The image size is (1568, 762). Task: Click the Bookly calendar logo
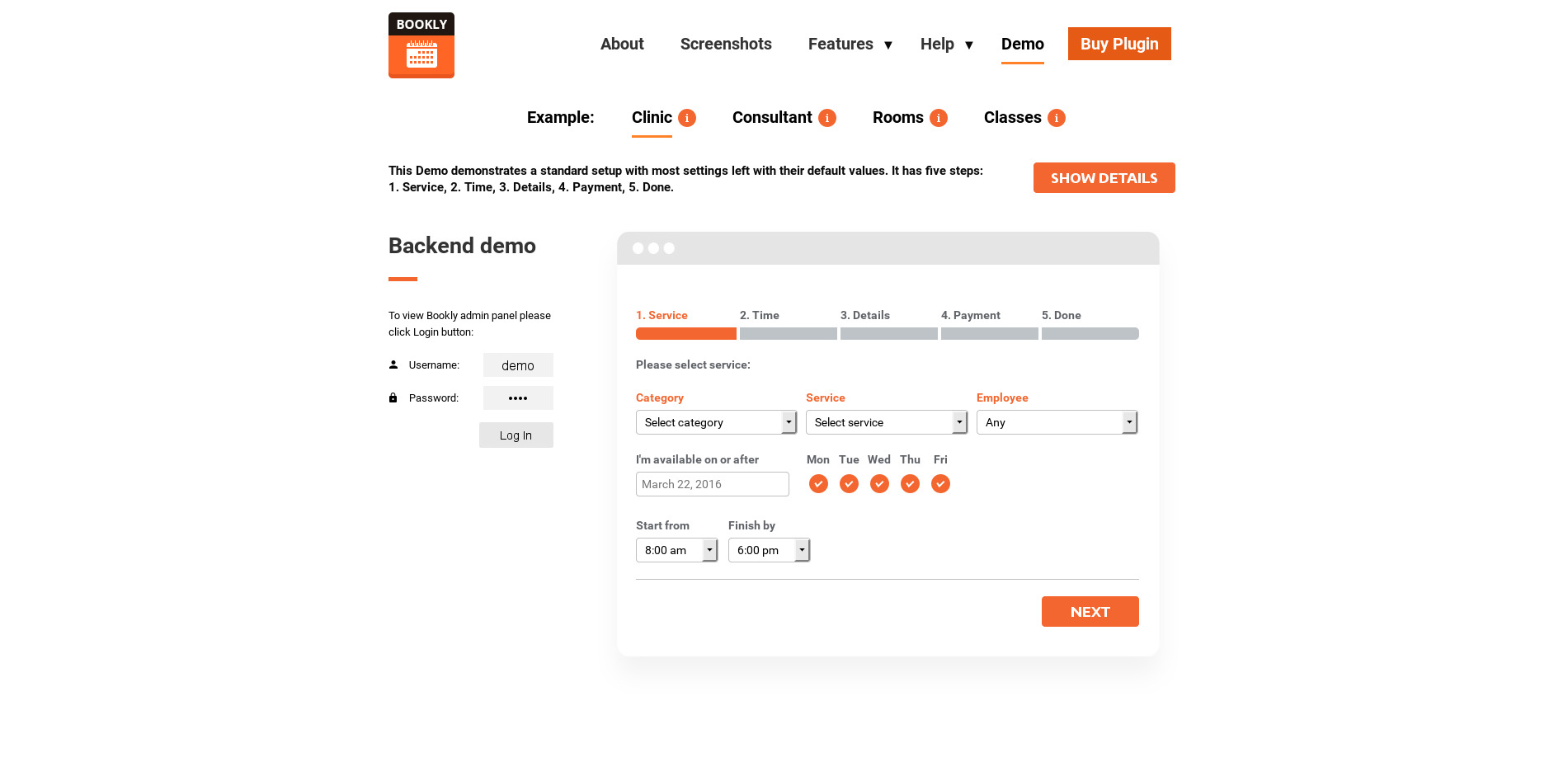[x=421, y=45]
